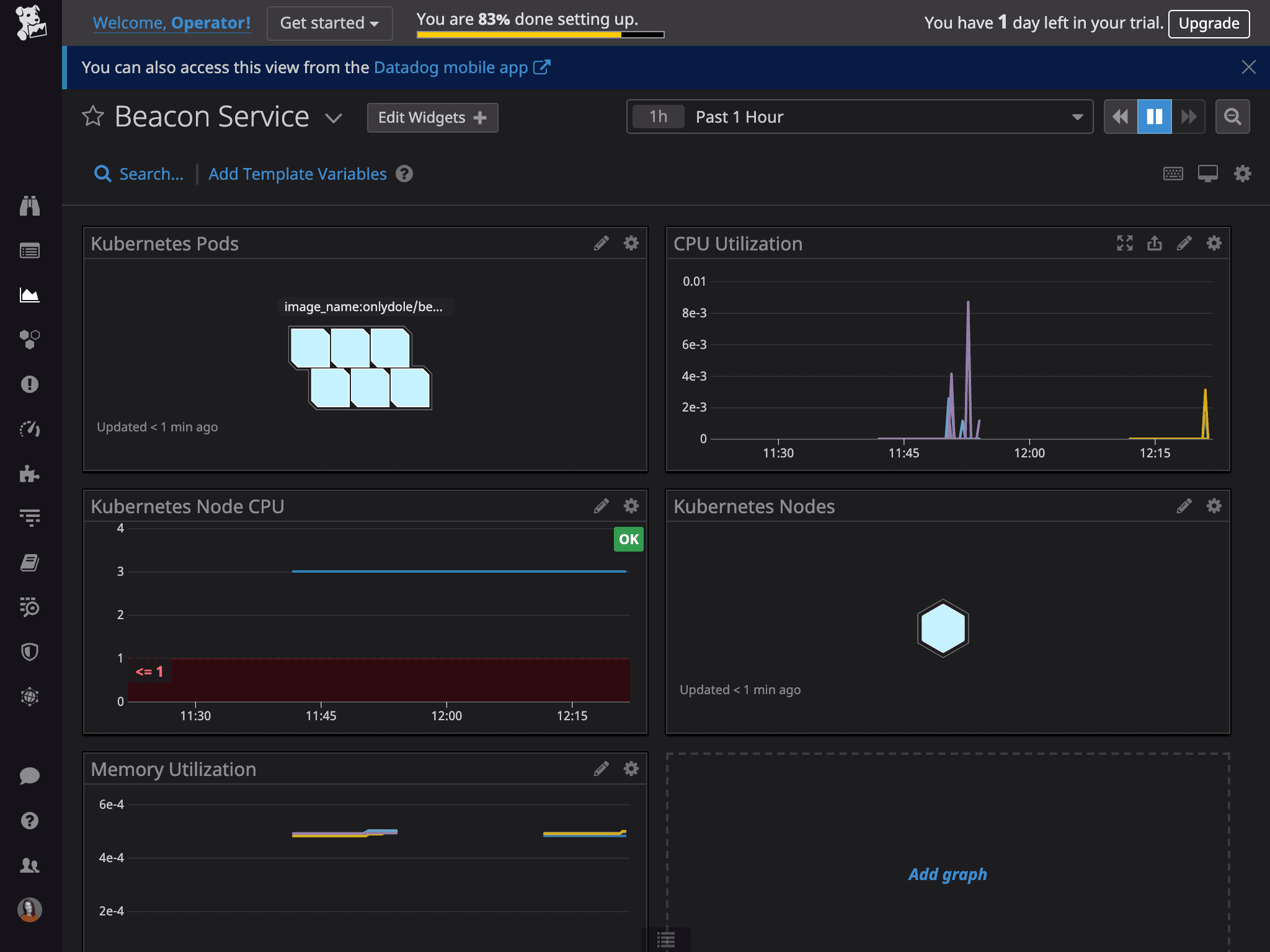Open the Watchdog binoculars icon in sidebar

[30, 206]
